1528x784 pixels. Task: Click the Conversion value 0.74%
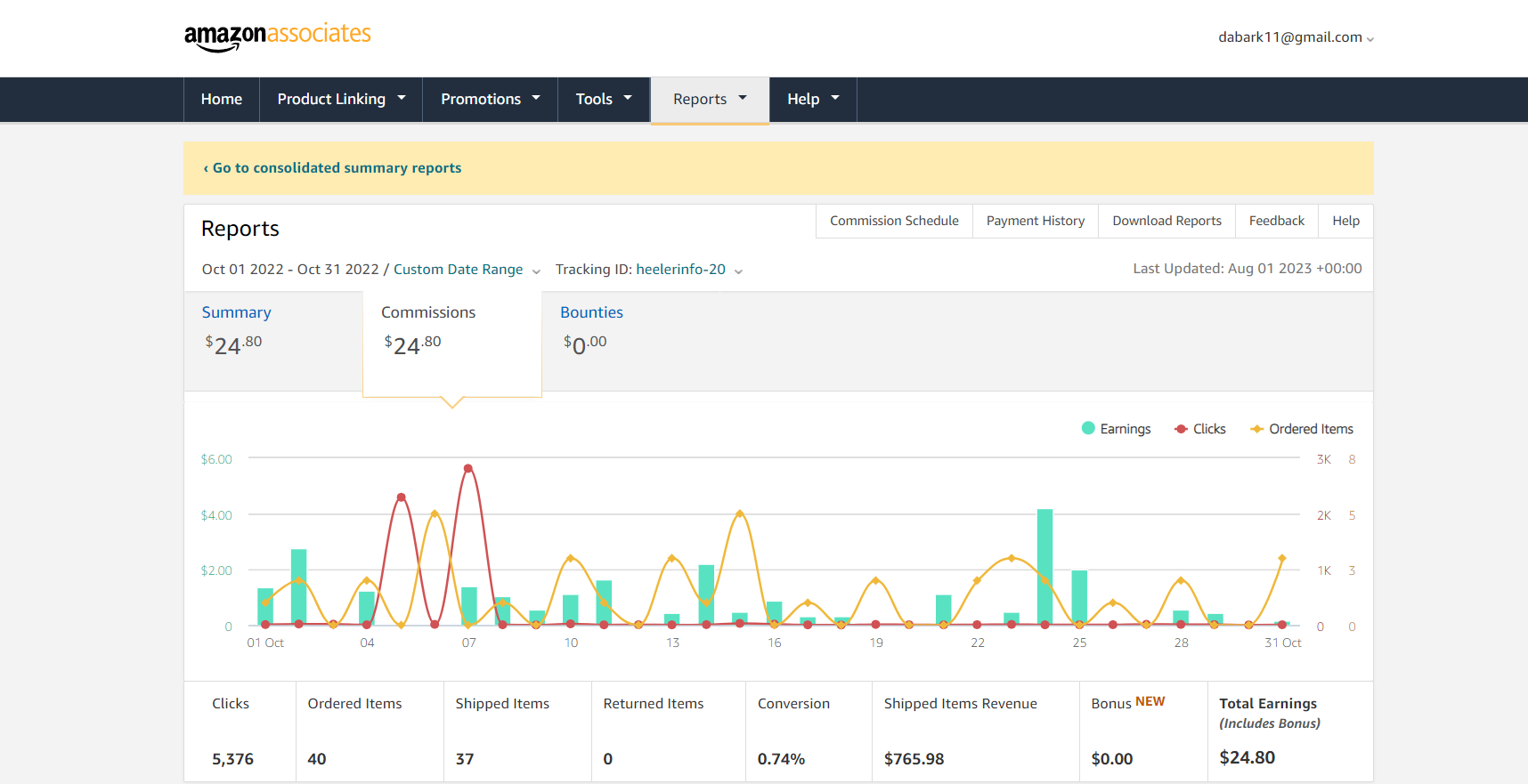(x=781, y=759)
